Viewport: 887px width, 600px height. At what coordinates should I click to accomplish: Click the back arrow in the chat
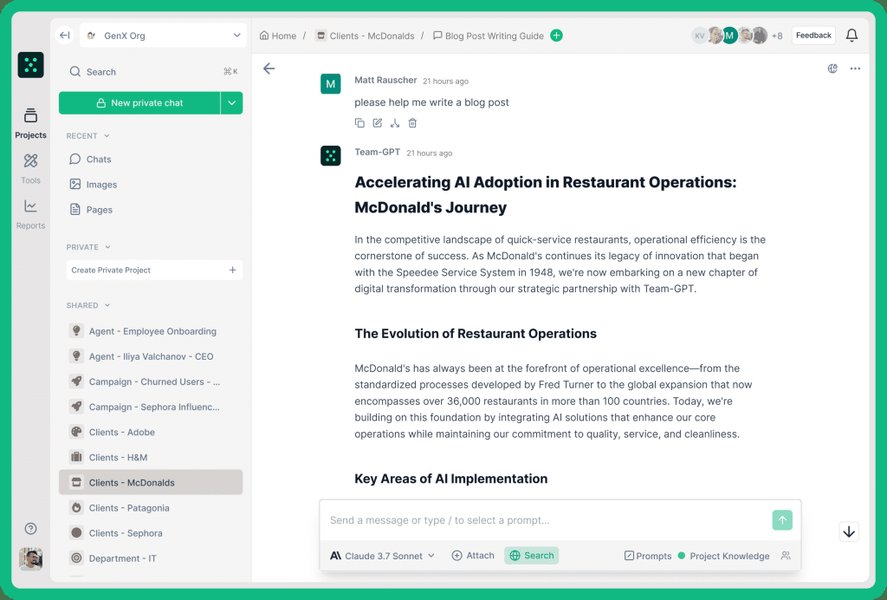pyautogui.click(x=269, y=68)
